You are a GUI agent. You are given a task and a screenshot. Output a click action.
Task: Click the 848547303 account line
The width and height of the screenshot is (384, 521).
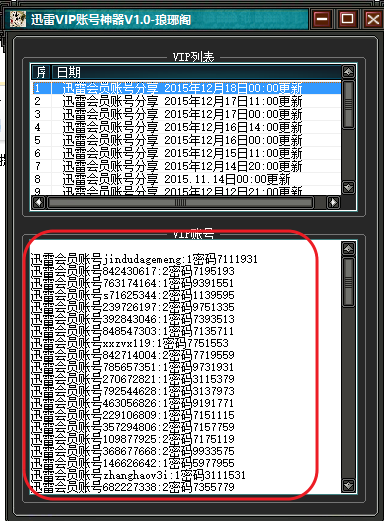pos(133,331)
